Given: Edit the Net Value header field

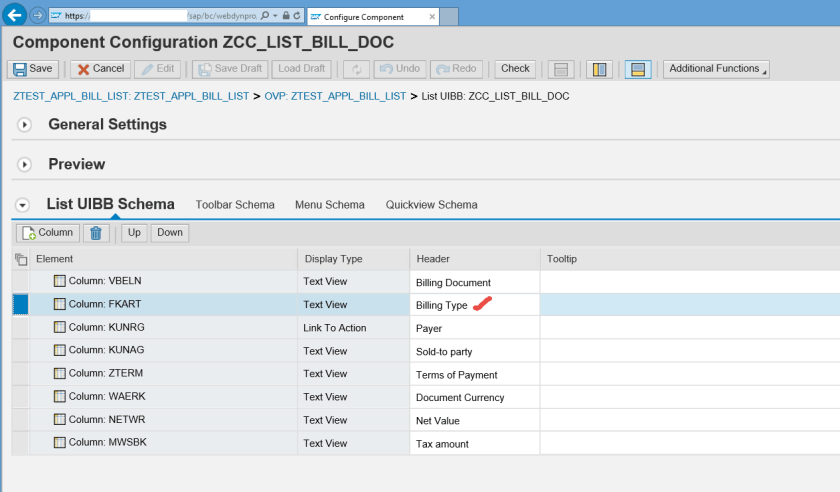Looking at the screenshot, I should click(475, 421).
